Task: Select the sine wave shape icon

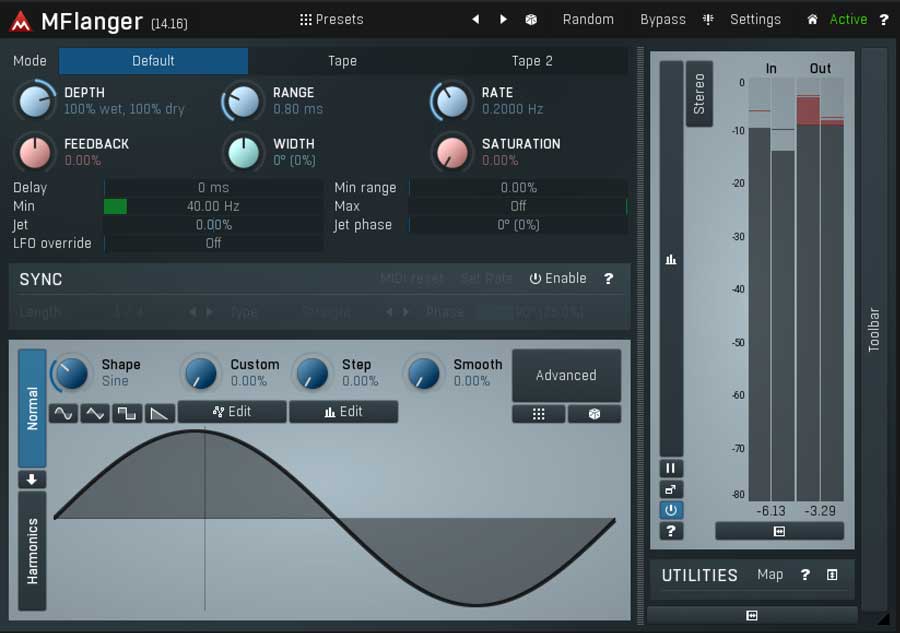Action: tap(64, 413)
